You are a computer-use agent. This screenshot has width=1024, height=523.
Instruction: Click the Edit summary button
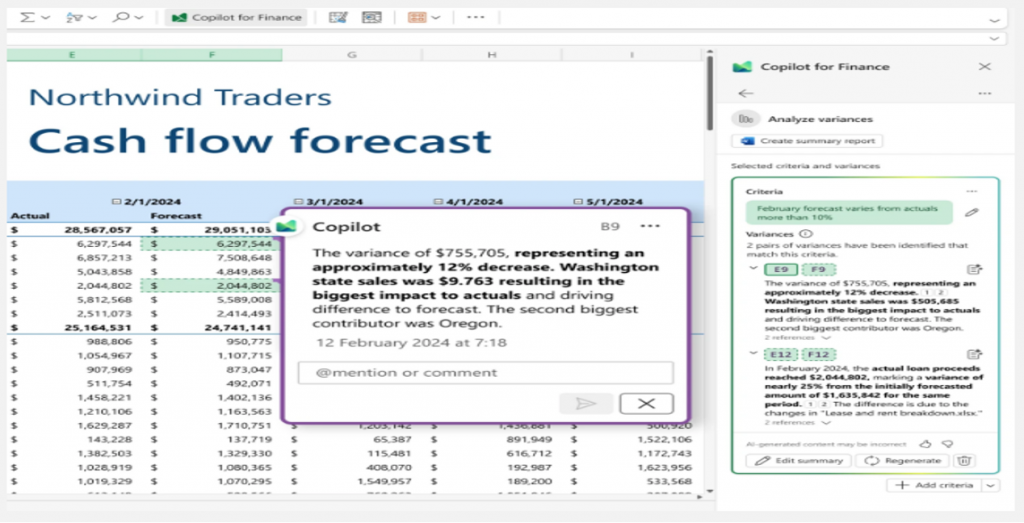(x=798, y=461)
